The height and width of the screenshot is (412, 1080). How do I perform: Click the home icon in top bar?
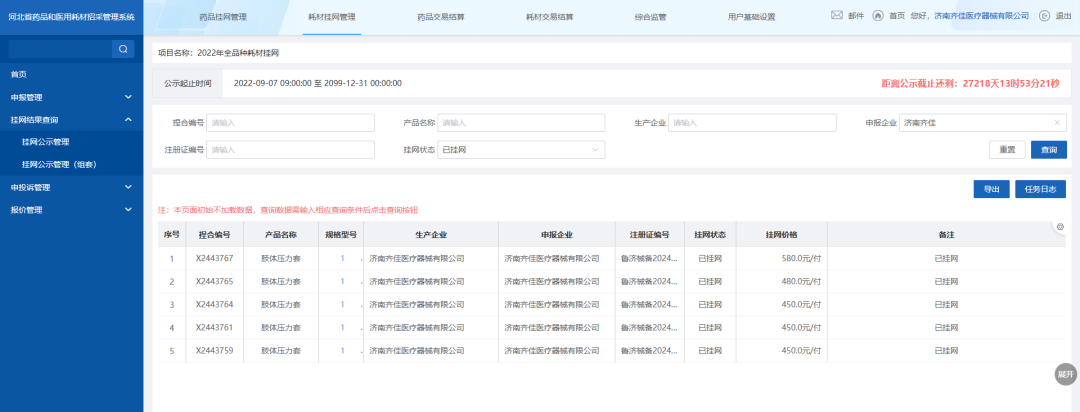878,16
